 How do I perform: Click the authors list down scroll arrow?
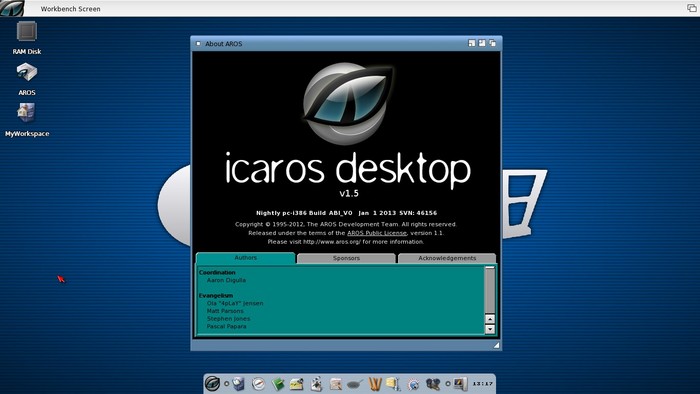pos(490,329)
